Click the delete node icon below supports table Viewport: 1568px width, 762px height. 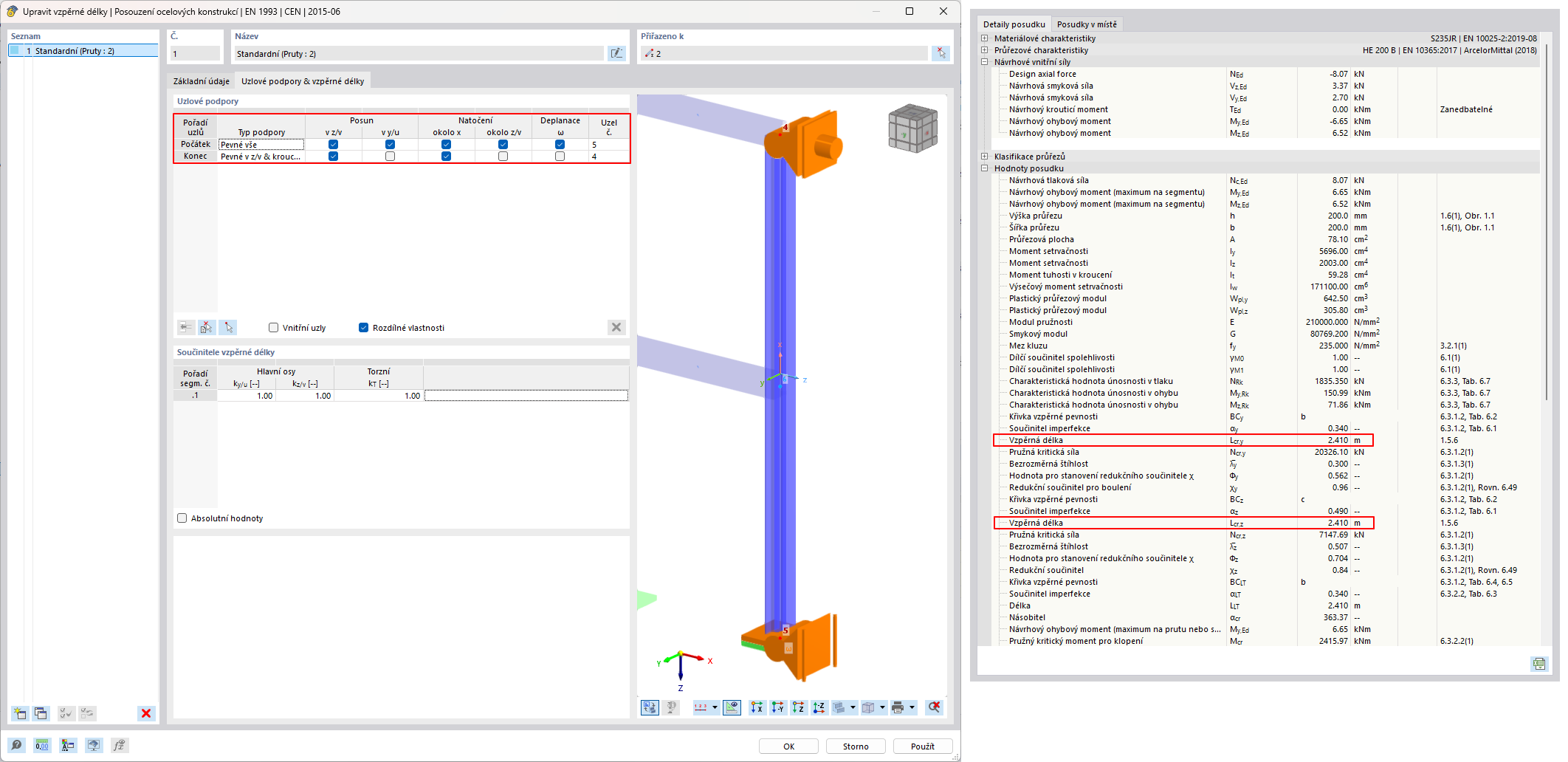[207, 327]
